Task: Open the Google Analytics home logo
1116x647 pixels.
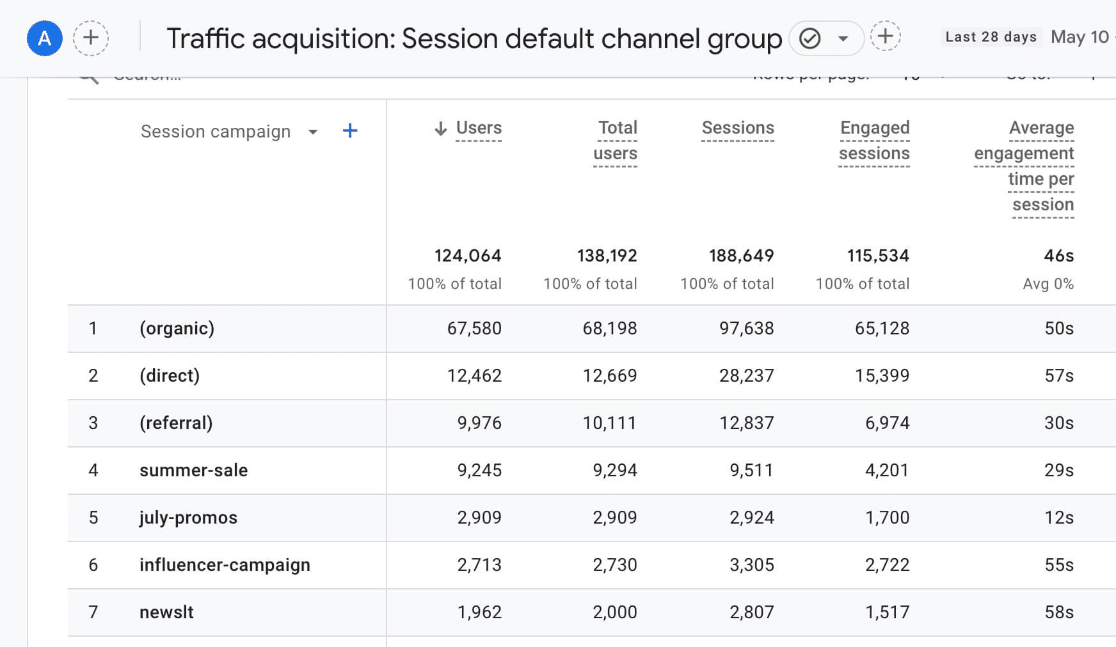Action: (x=43, y=37)
